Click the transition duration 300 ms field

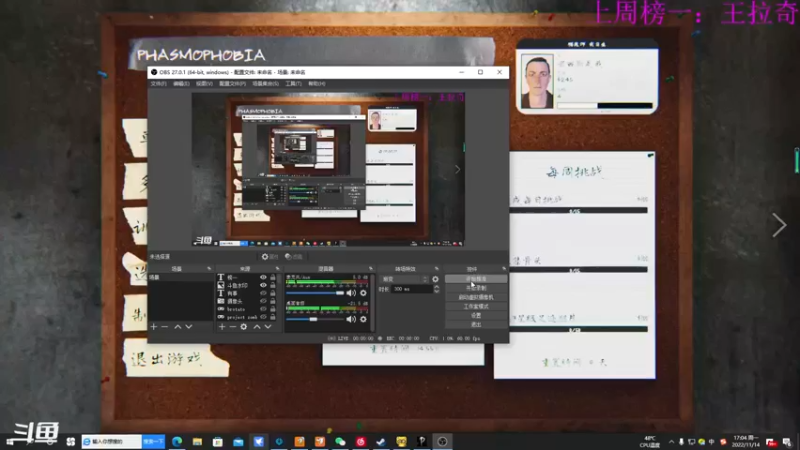(411, 289)
